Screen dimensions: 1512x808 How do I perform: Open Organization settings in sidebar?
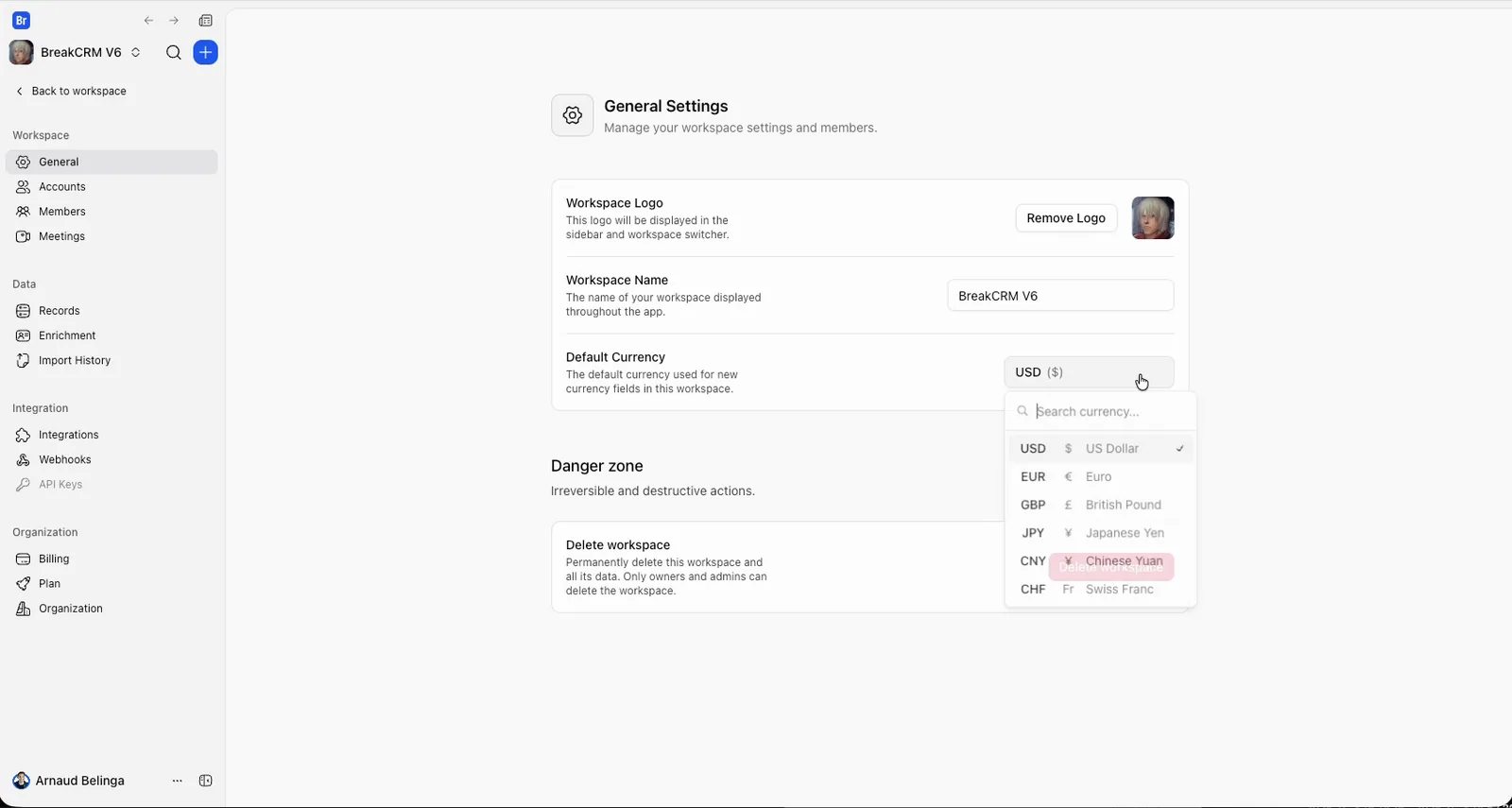112,609
